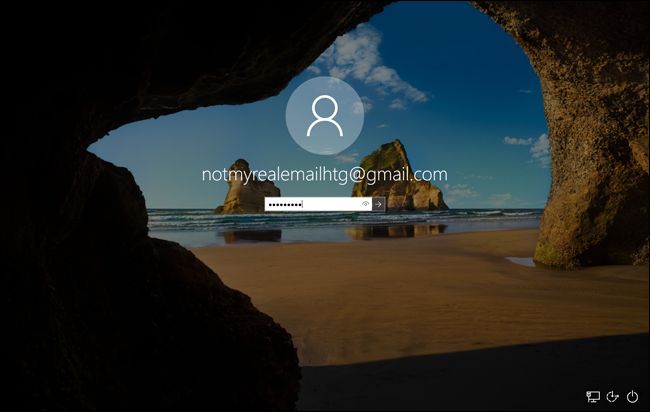Click the power options icon
The height and width of the screenshot is (412, 650).
click(x=632, y=397)
